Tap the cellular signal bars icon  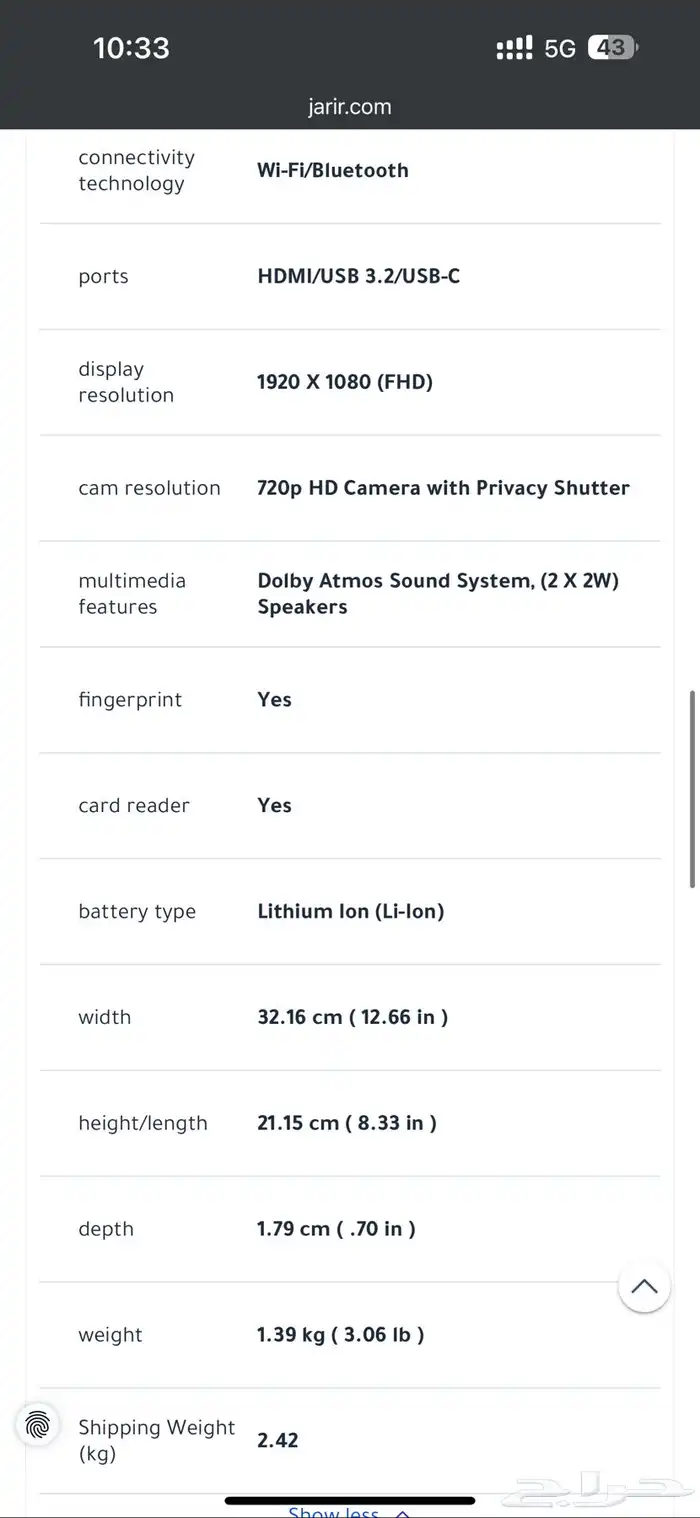click(x=514, y=48)
